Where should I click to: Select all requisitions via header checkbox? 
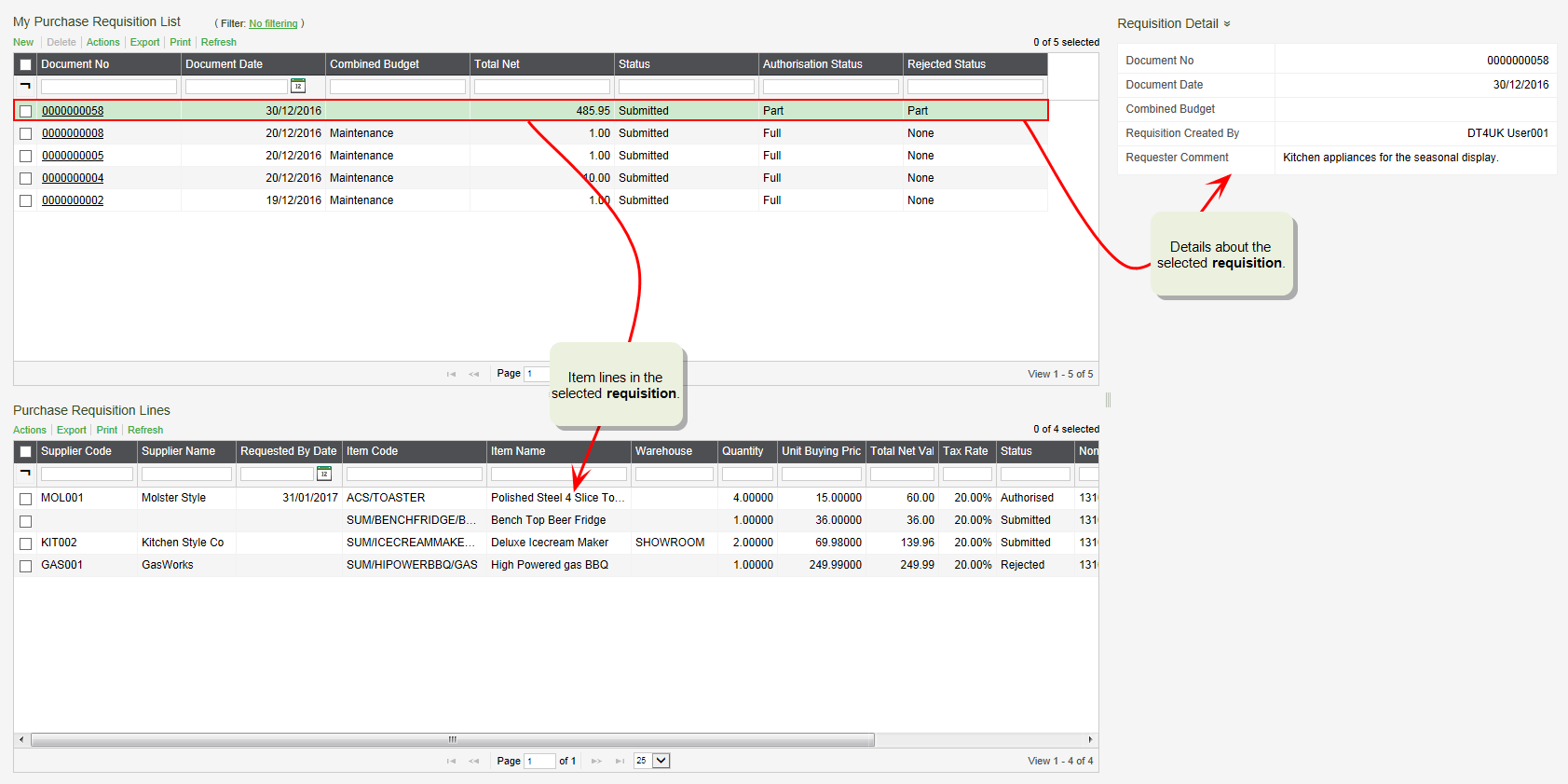(26, 64)
